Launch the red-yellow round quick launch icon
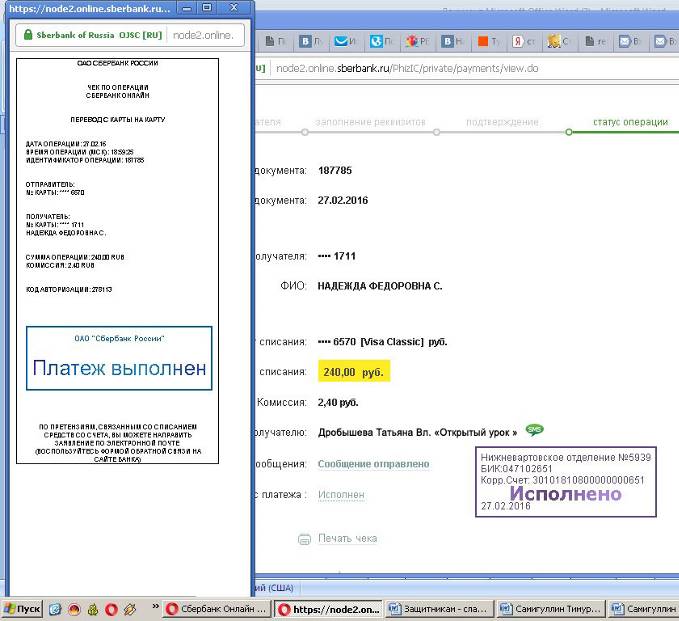Image resolution: width=679 pixels, height=621 pixels. click(x=74, y=609)
